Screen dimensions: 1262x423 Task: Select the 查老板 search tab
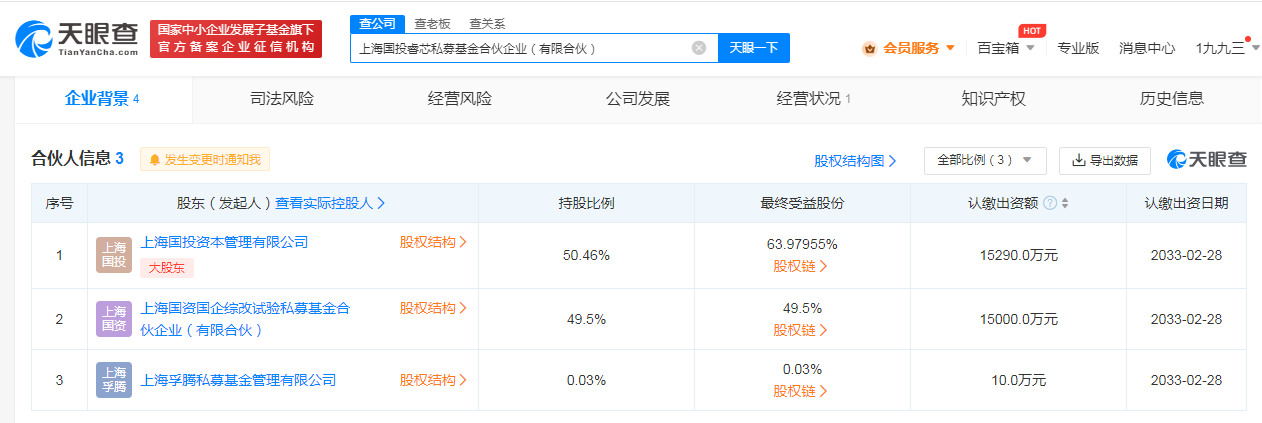tap(433, 24)
